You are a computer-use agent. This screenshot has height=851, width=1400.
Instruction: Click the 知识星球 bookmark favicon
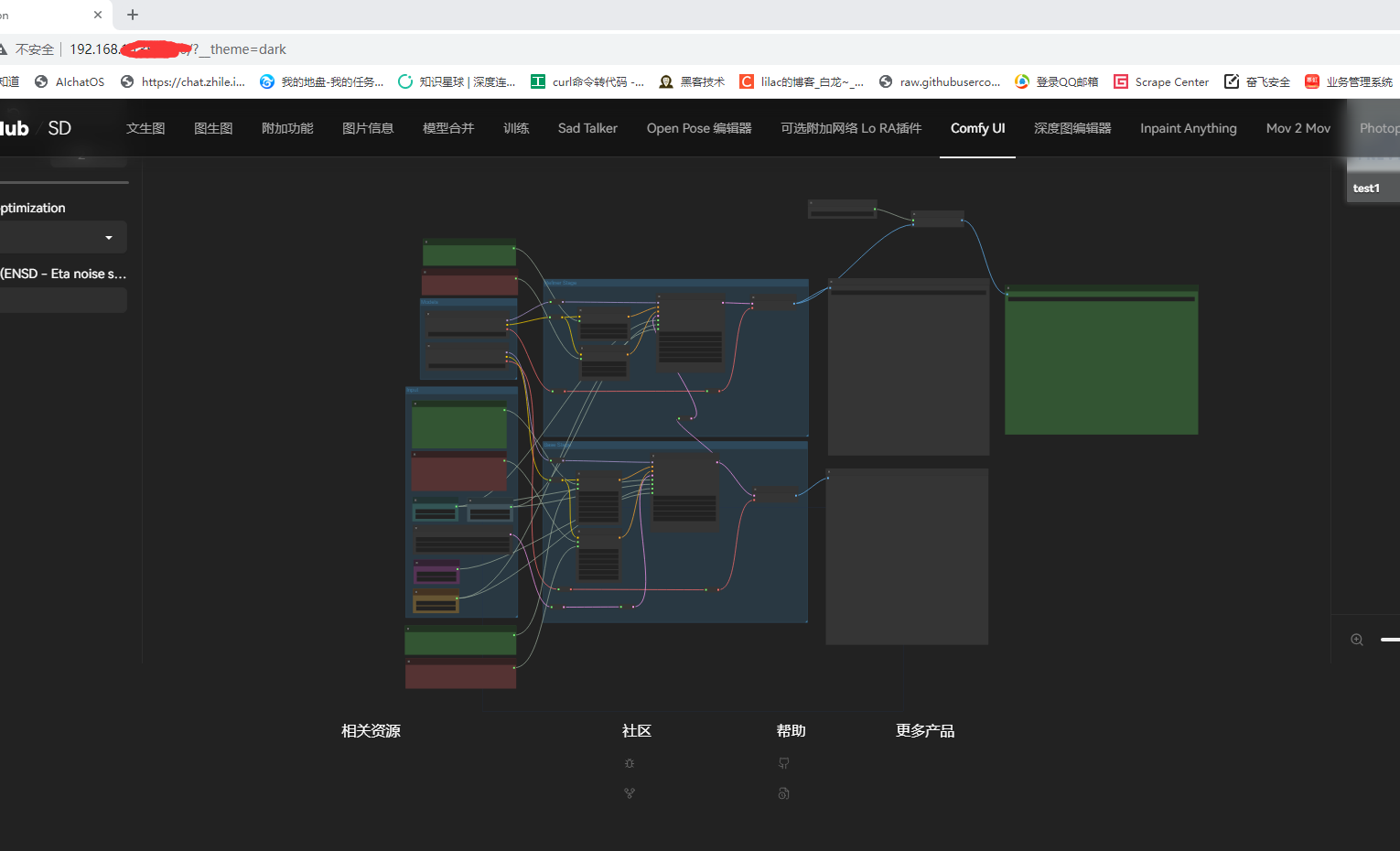(404, 81)
